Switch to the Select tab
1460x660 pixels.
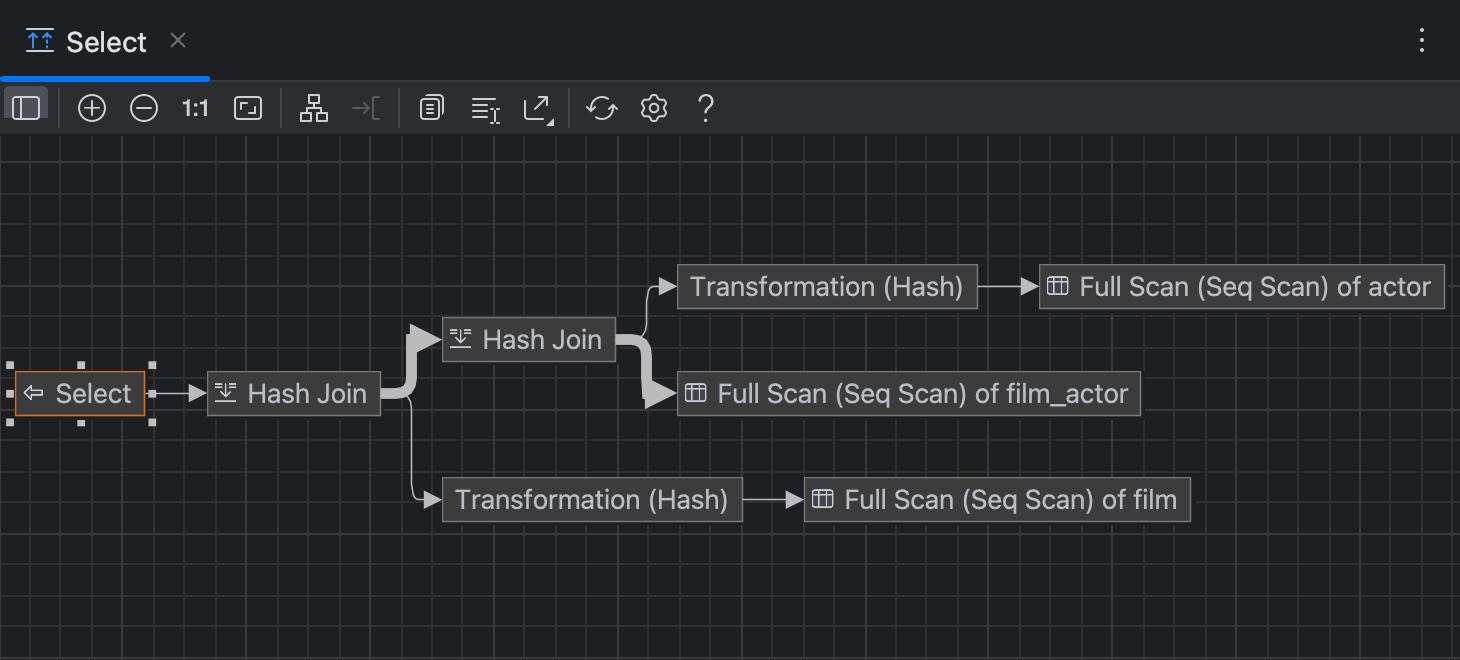click(x=105, y=41)
